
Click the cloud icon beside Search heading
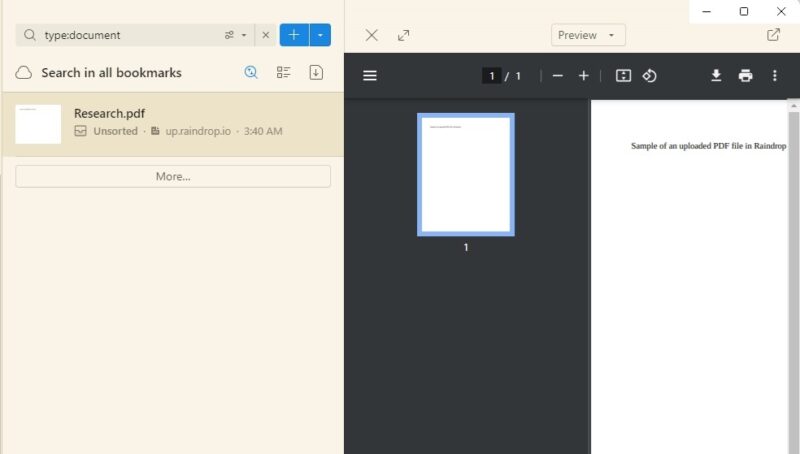coord(23,72)
